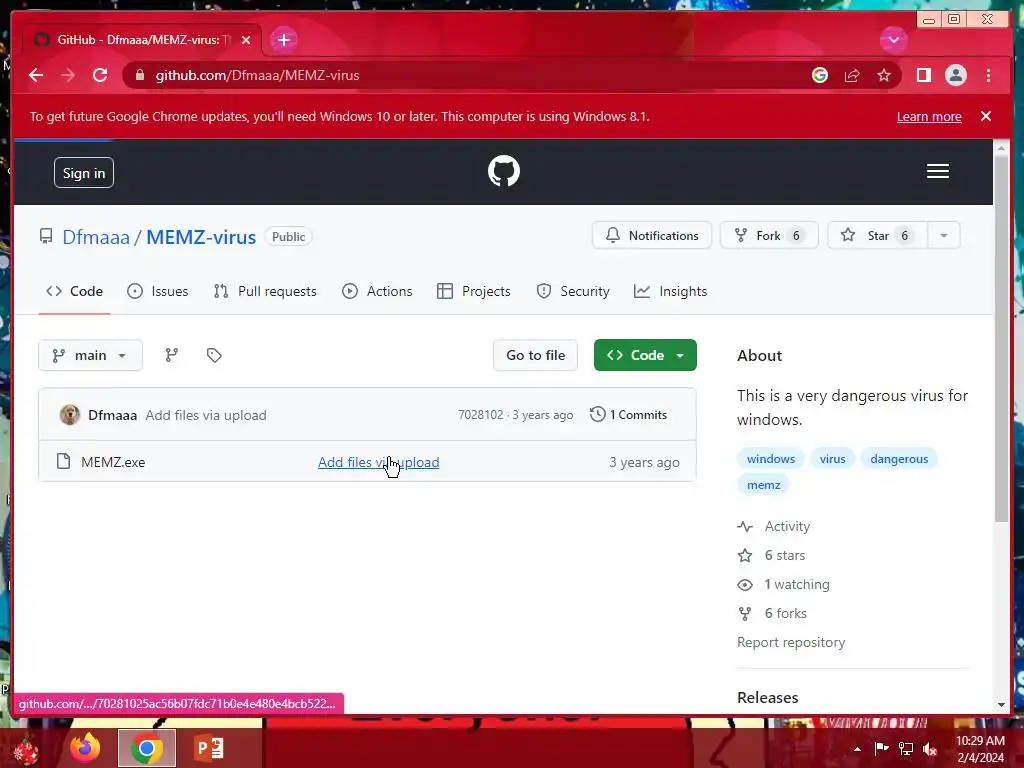
Task: Go to the Actions tab
Action: coord(377,291)
